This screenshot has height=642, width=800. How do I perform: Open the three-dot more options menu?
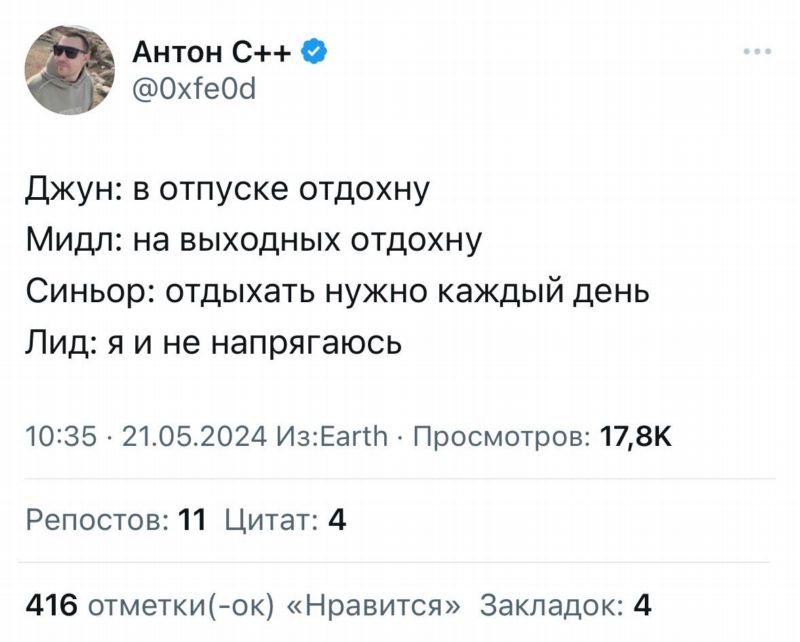(x=758, y=52)
